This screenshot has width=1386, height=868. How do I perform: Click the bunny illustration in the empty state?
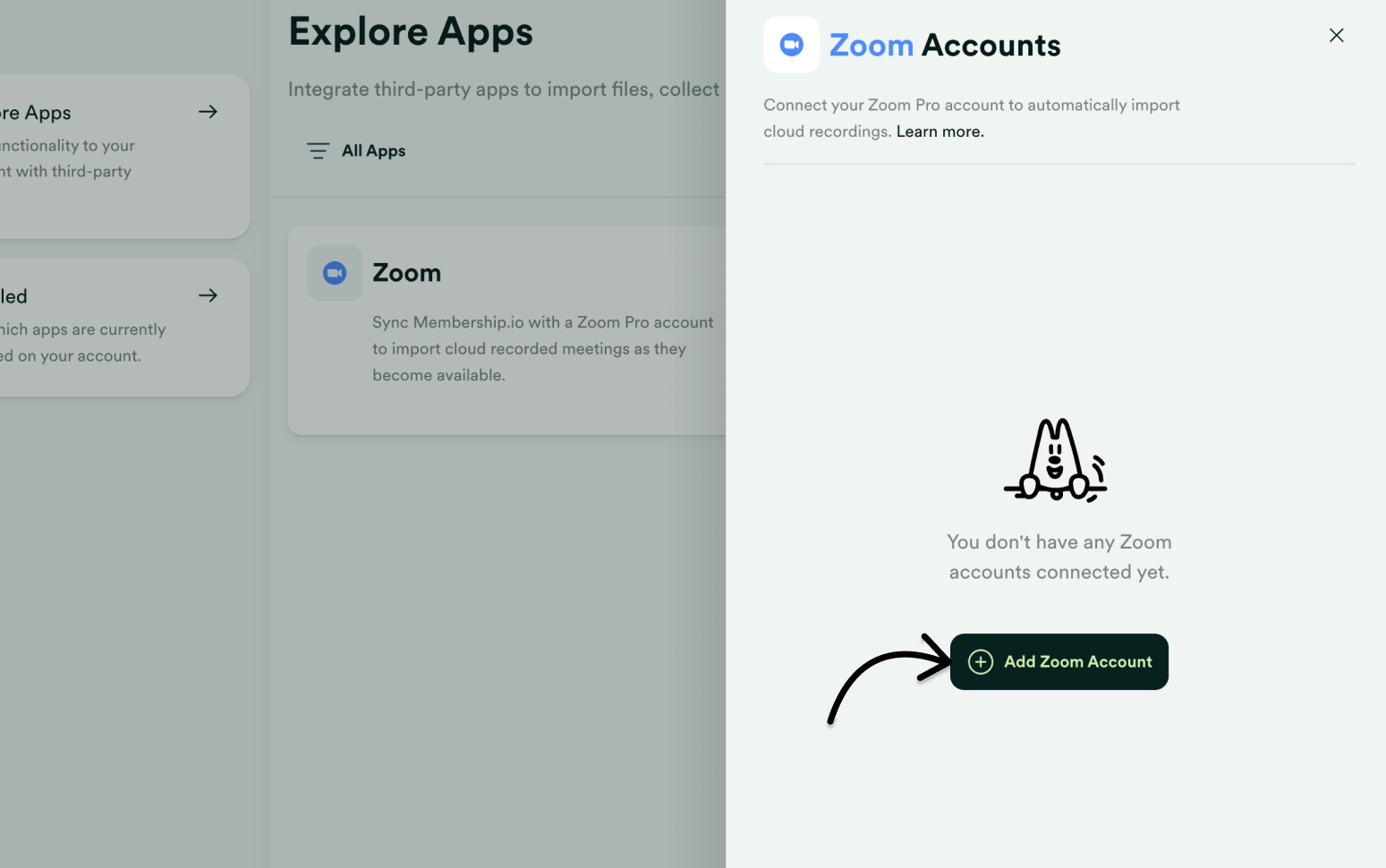point(1057,459)
